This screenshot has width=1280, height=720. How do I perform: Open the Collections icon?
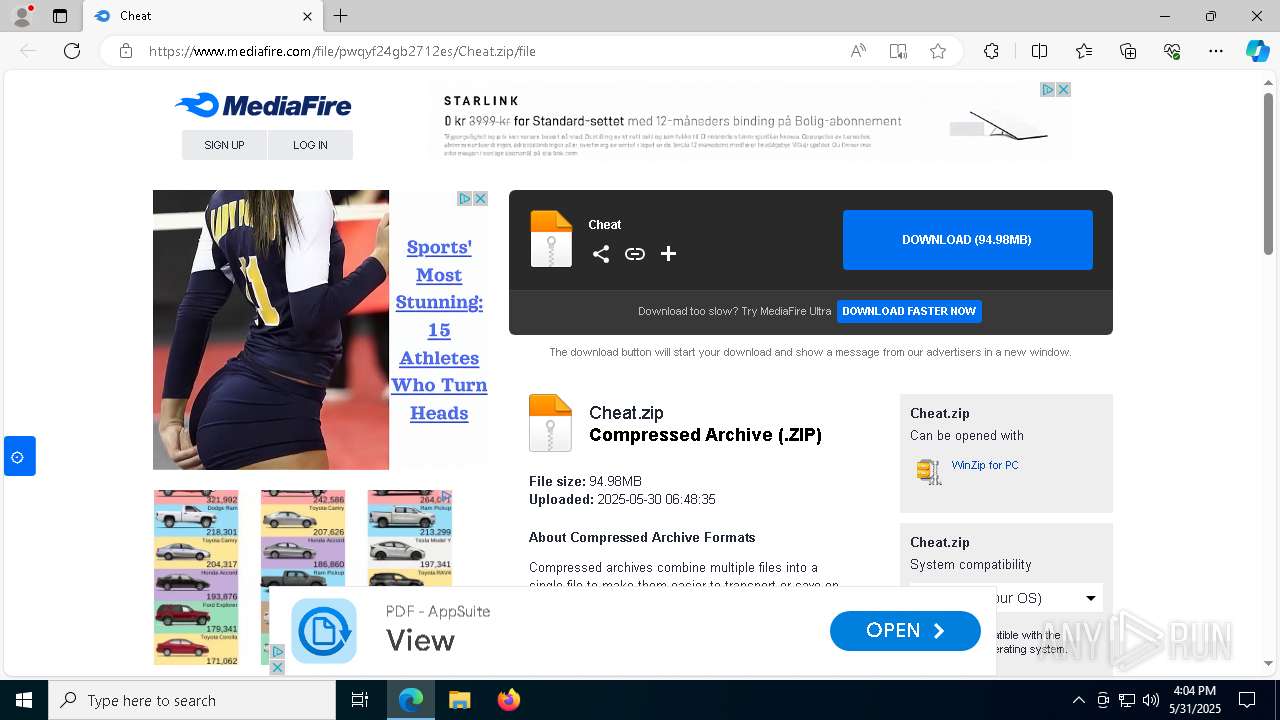pyautogui.click(x=1128, y=51)
